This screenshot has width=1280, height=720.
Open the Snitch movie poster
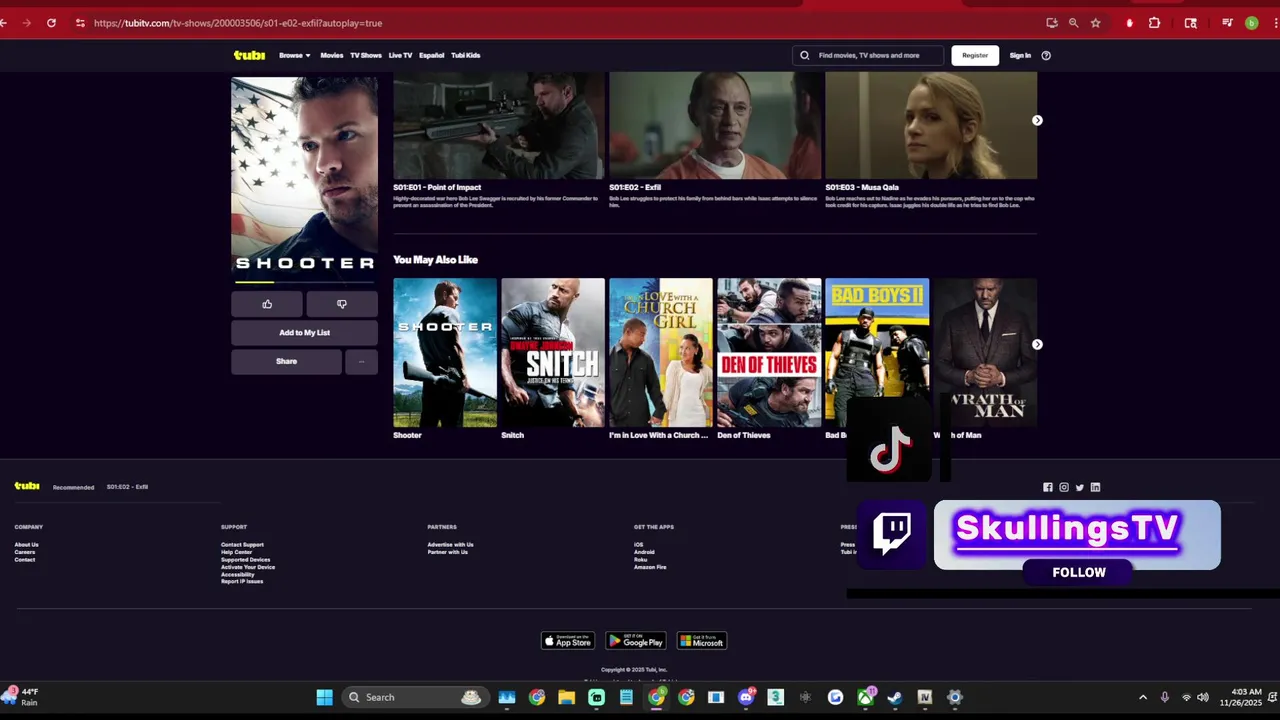coord(553,352)
